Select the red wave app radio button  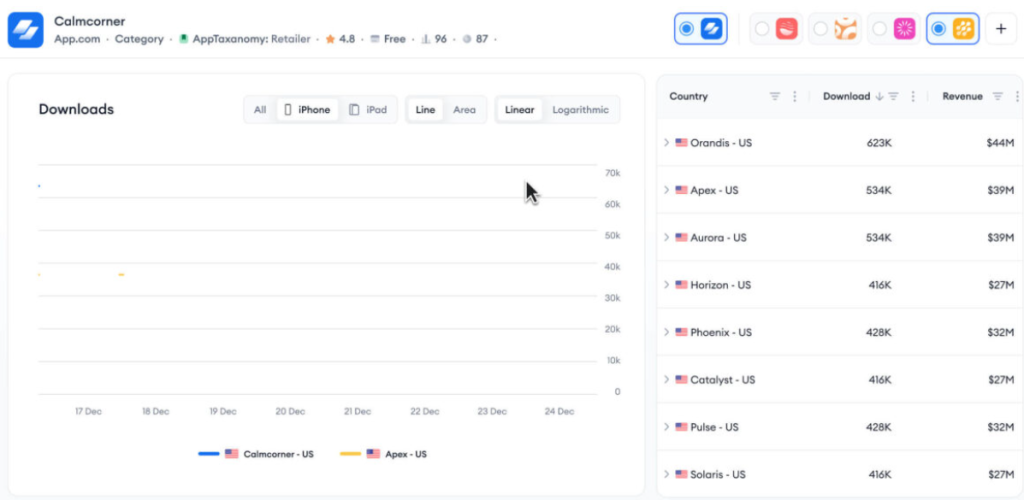point(762,29)
